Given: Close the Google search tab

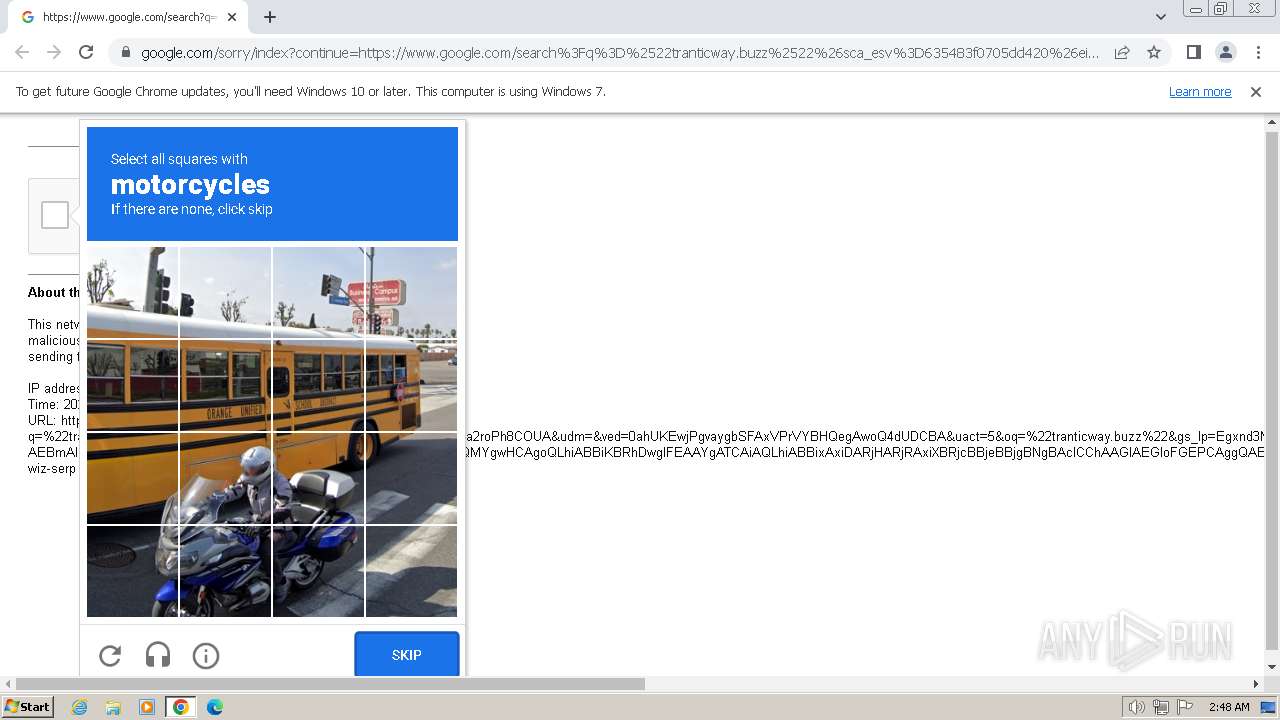Looking at the screenshot, I should point(232,17).
